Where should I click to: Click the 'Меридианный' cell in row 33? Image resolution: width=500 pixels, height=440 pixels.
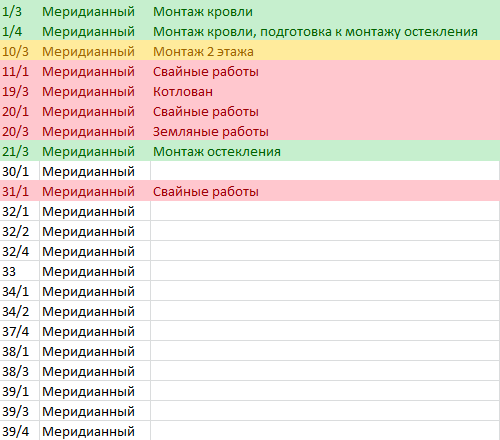click(95, 271)
